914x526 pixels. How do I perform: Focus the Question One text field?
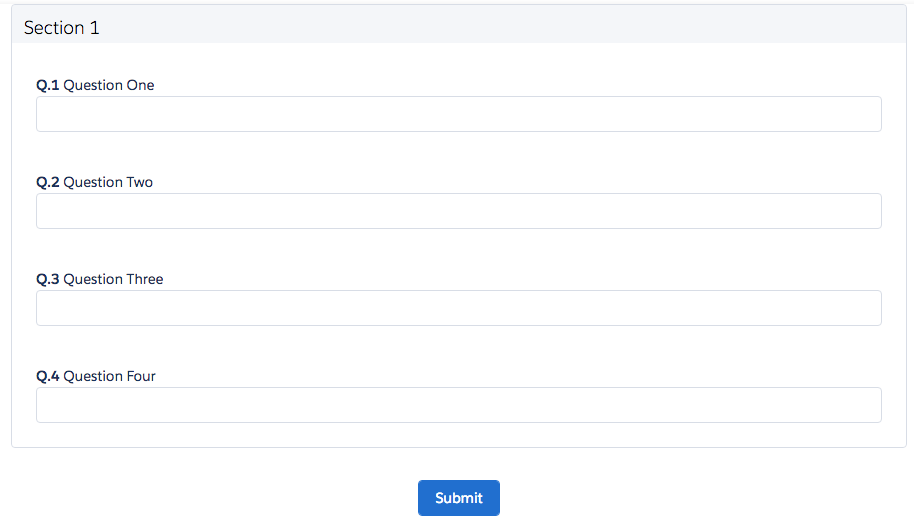tap(459, 114)
